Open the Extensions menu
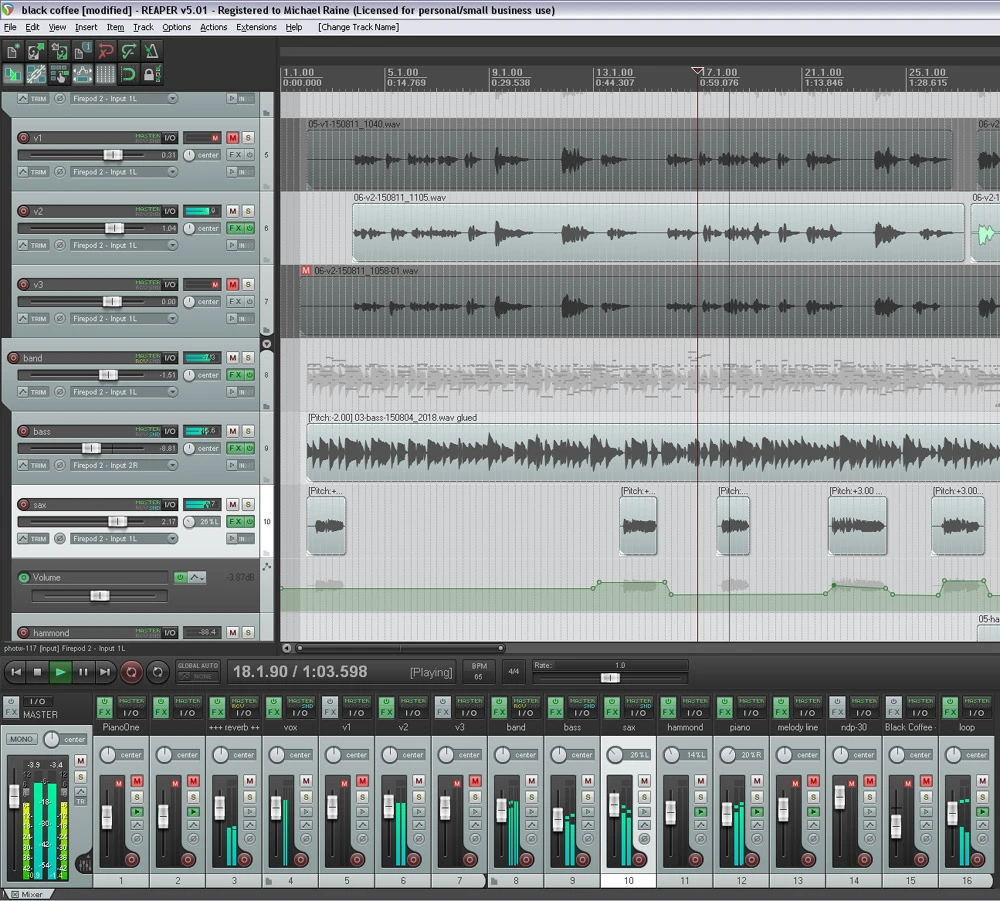The height and width of the screenshot is (901, 1000). pyautogui.click(x=256, y=27)
